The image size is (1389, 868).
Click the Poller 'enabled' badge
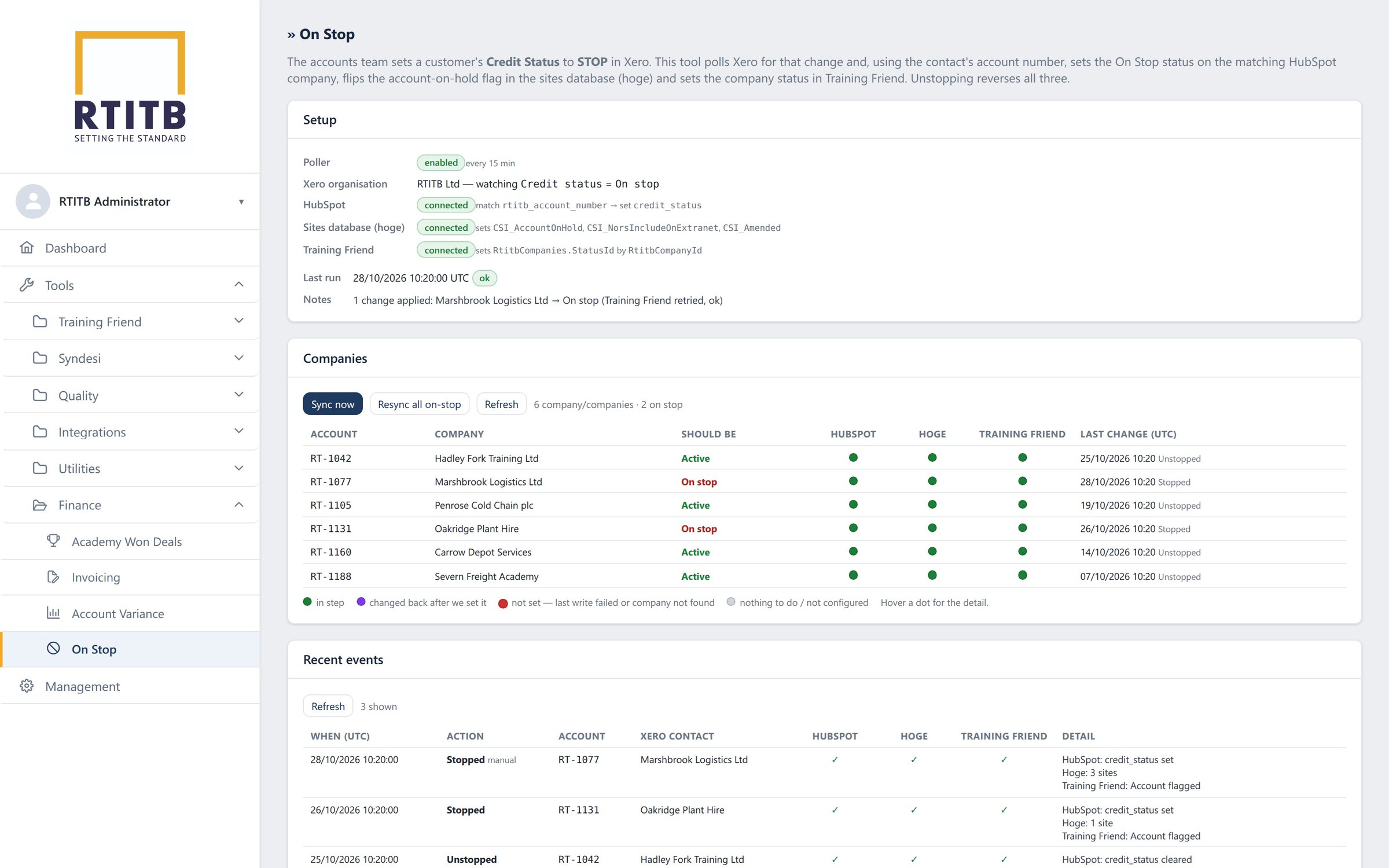coord(440,163)
